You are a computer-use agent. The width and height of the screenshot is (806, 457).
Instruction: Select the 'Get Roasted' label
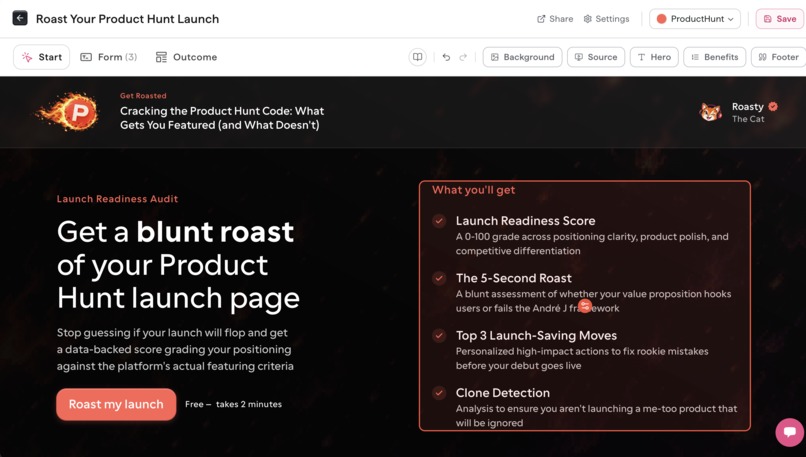[143, 96]
